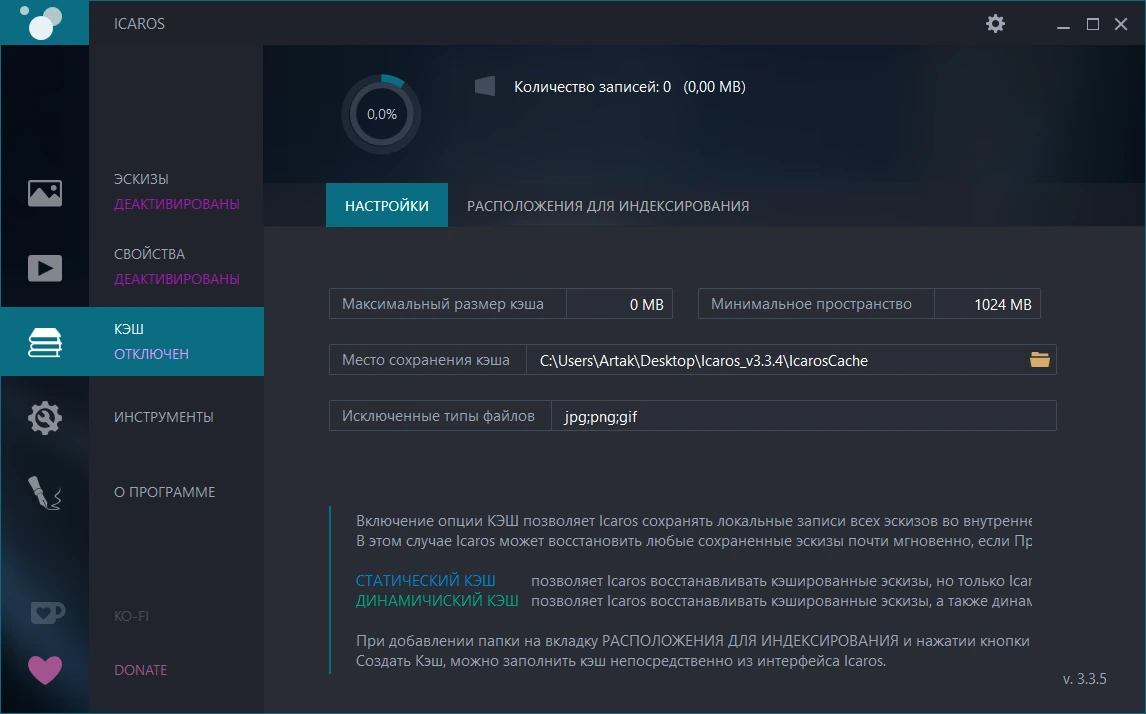Open the tools gear-wrench icon
Viewport: 1146px width, 714px height.
45,418
